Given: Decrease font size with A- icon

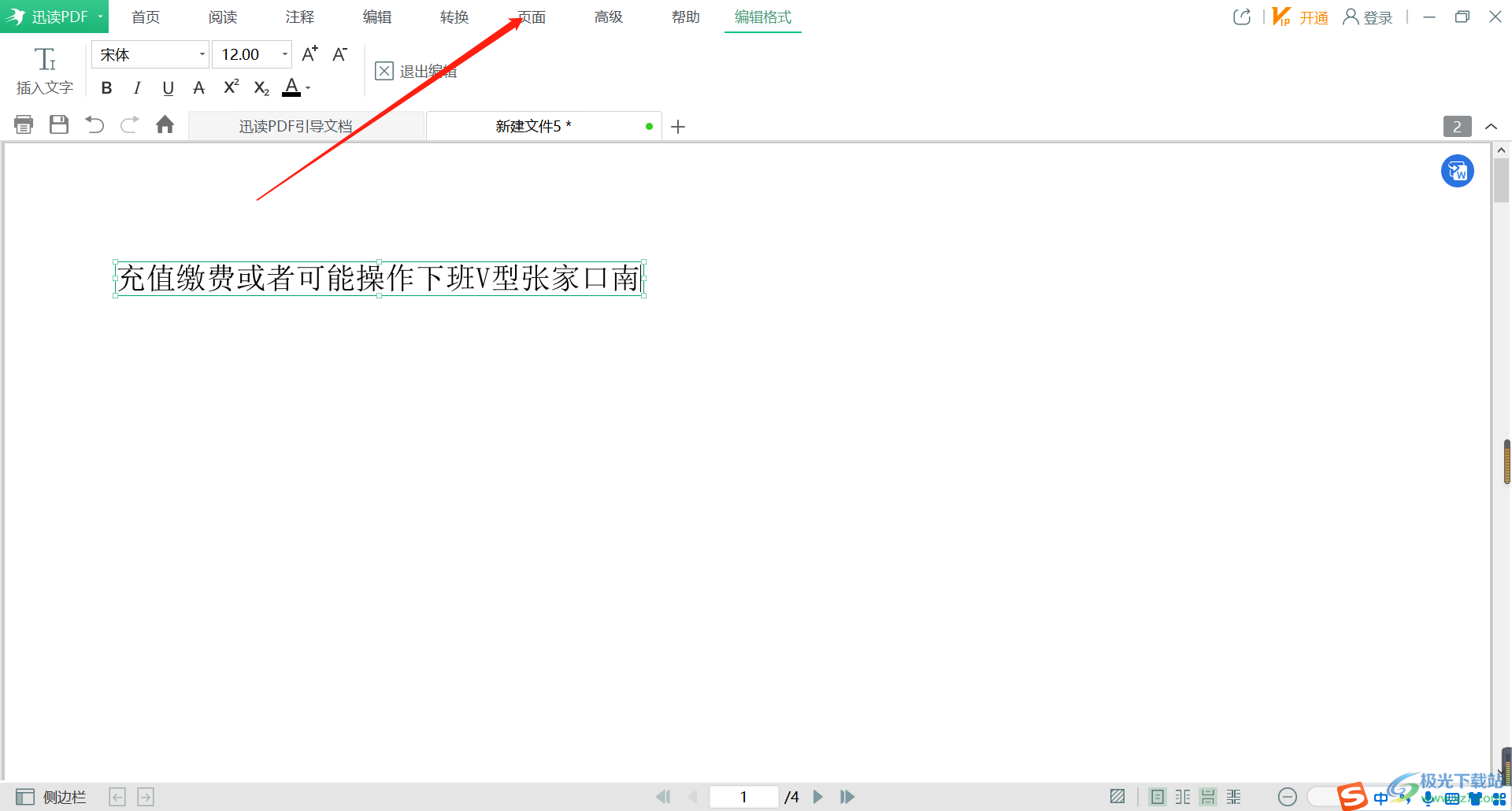Looking at the screenshot, I should 340,54.
